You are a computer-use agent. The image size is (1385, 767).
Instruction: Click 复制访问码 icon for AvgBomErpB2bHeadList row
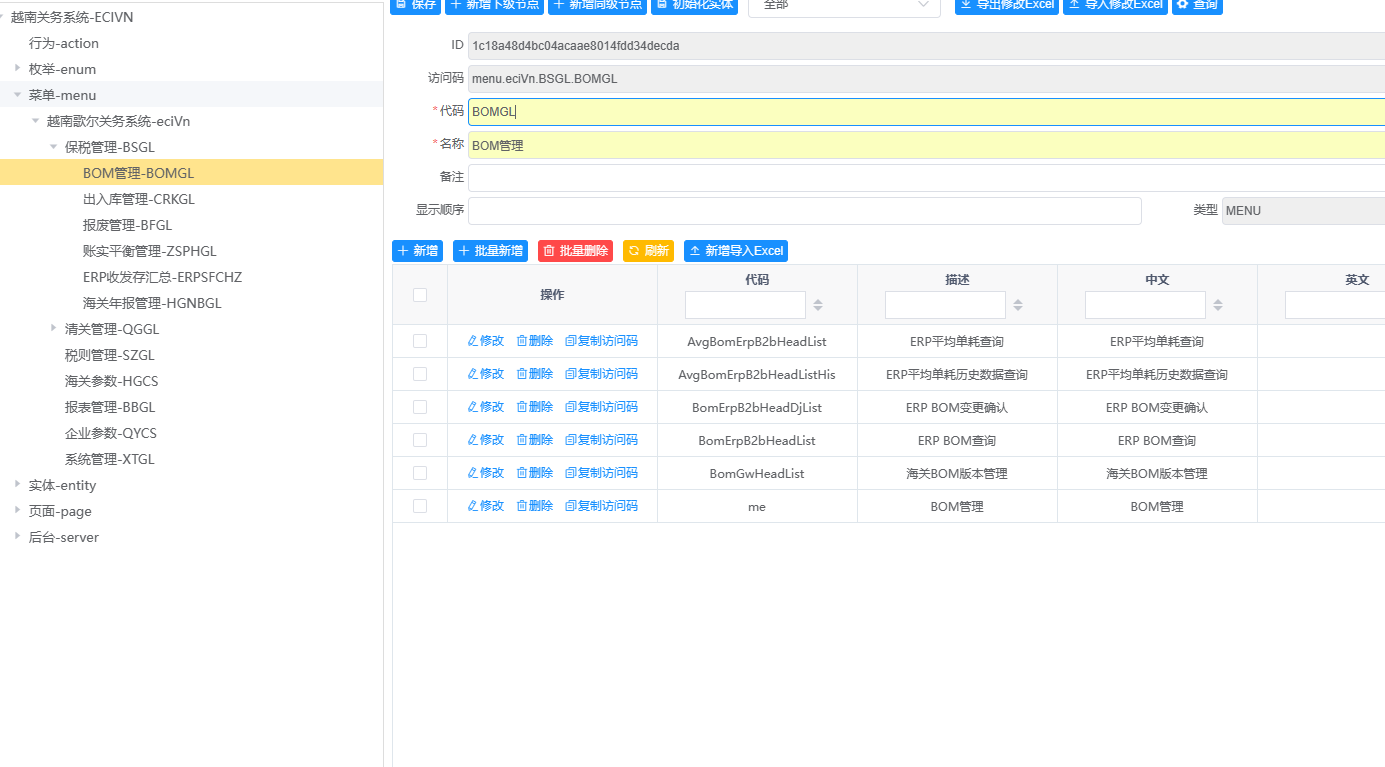click(x=601, y=341)
